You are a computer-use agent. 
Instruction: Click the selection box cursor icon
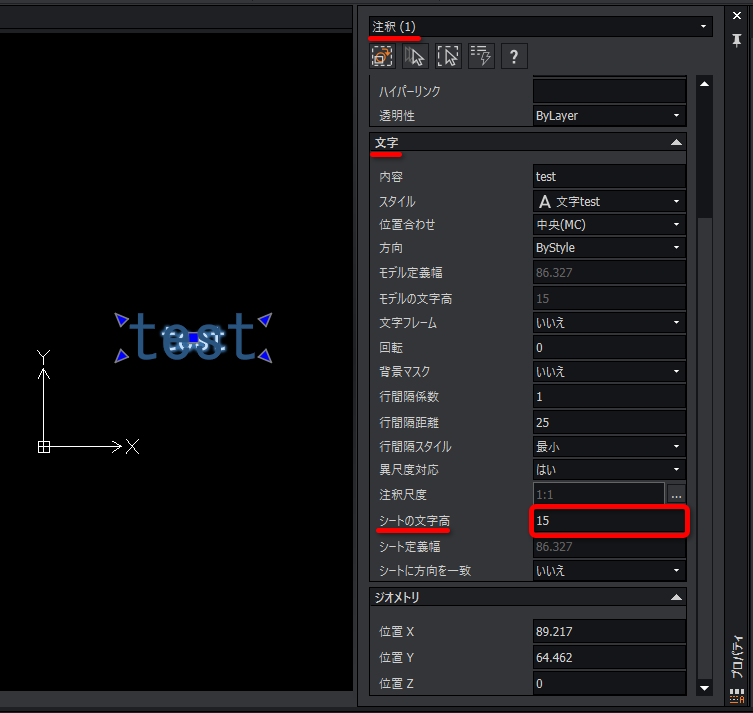click(x=448, y=56)
